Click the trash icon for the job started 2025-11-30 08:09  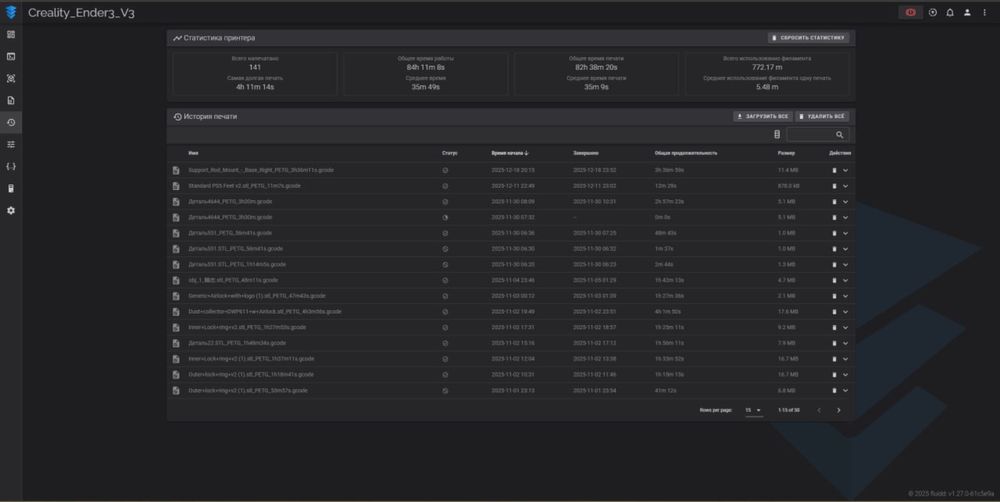click(x=834, y=202)
